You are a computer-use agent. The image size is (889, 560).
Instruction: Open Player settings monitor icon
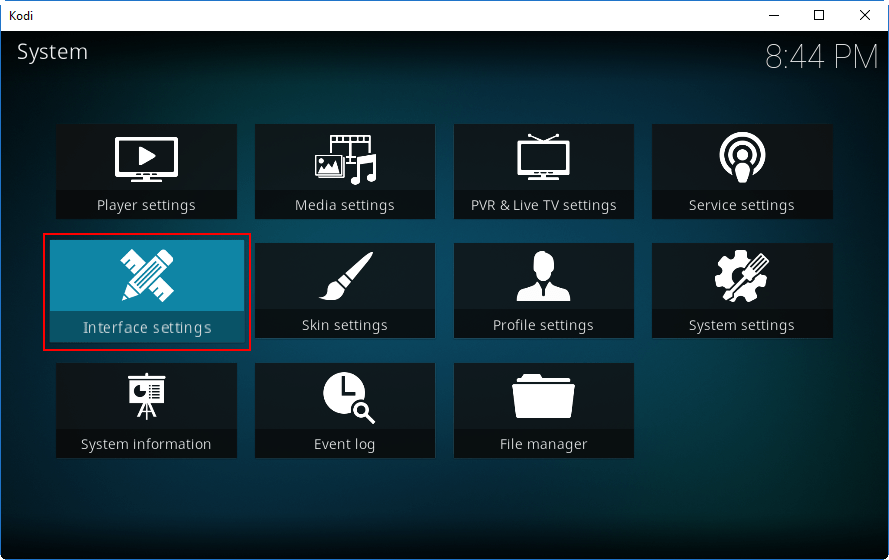tap(146, 159)
